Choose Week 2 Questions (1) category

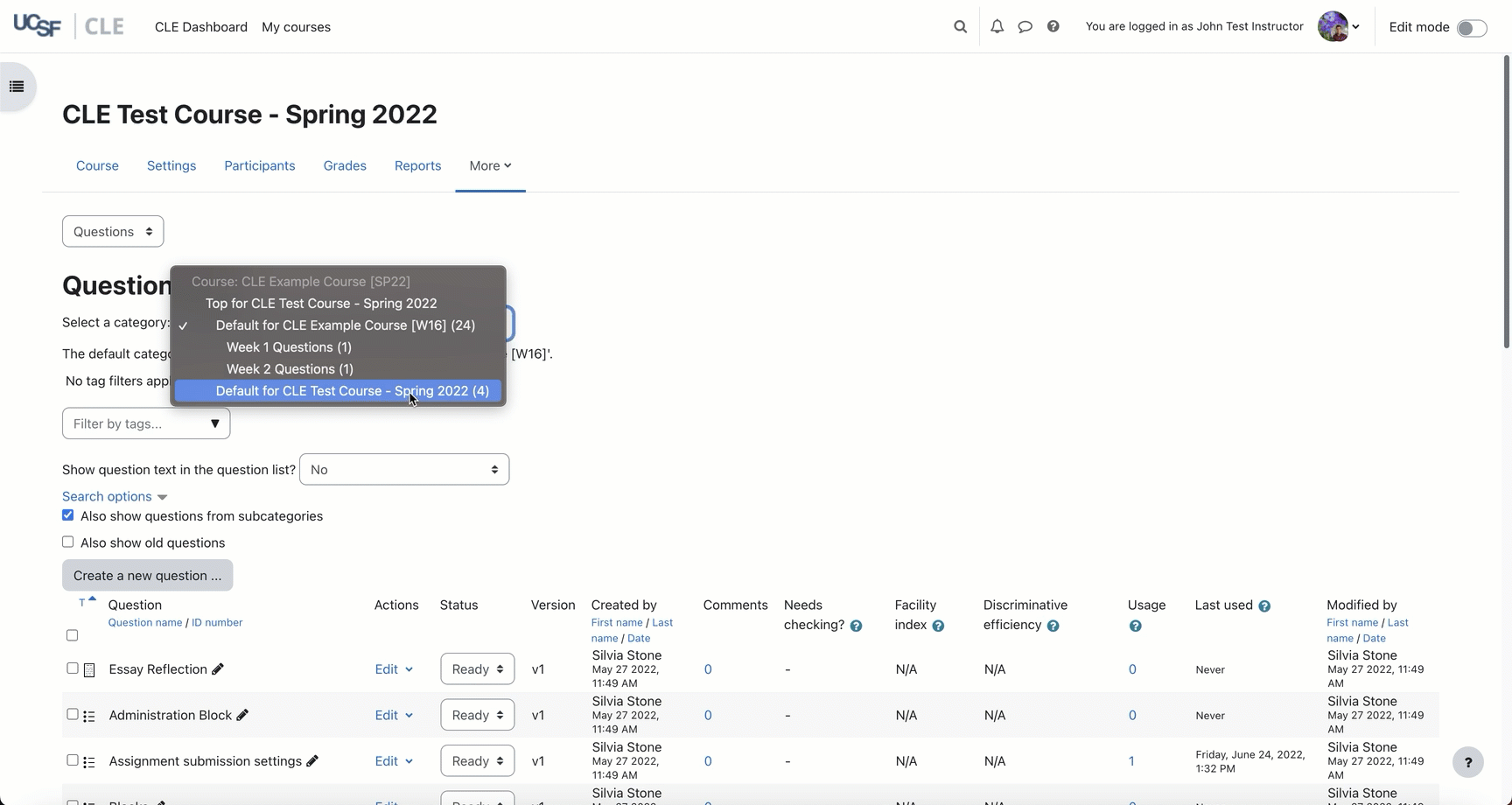[338, 369]
